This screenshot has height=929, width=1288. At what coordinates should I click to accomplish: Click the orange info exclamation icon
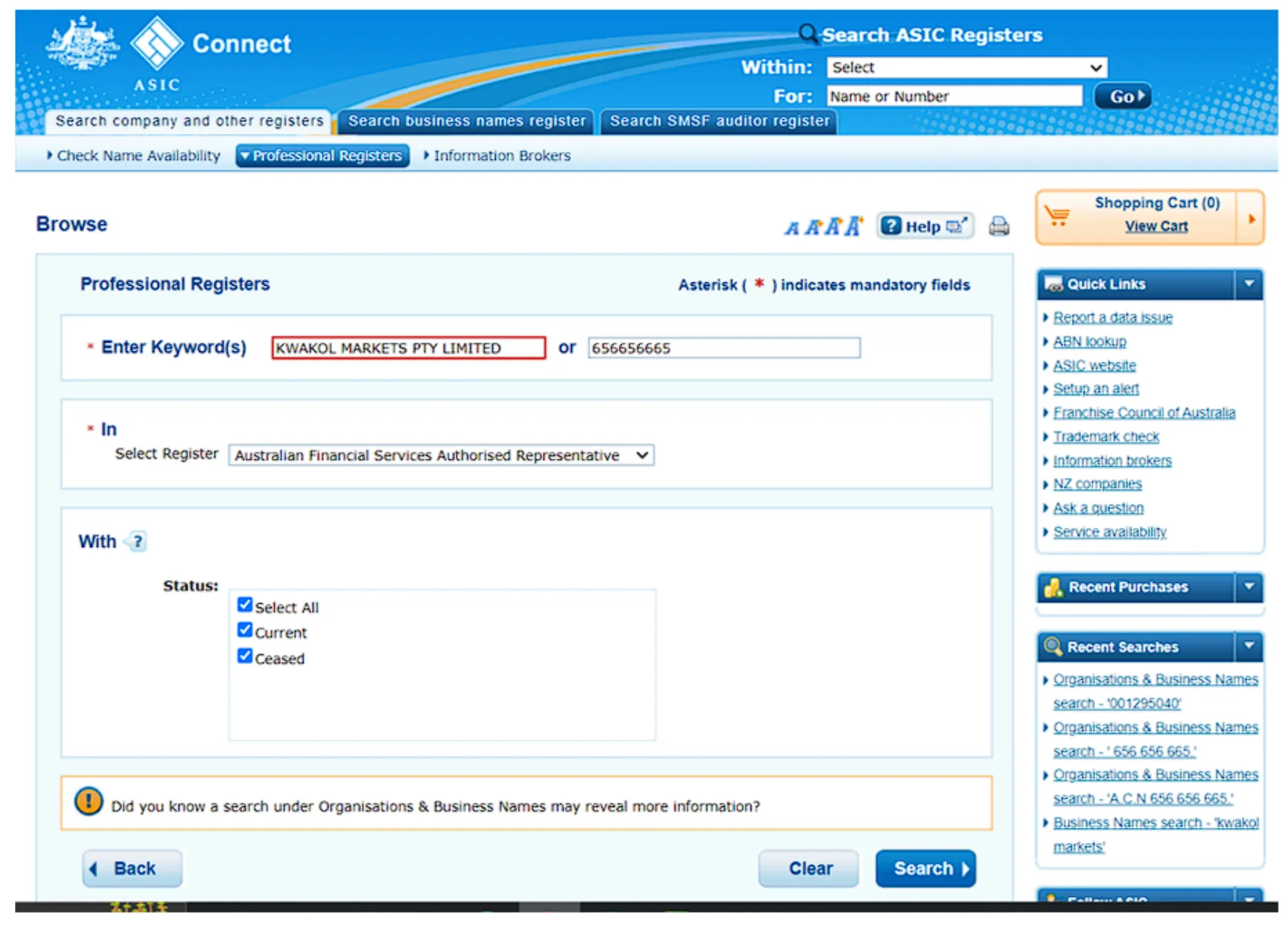click(x=89, y=802)
